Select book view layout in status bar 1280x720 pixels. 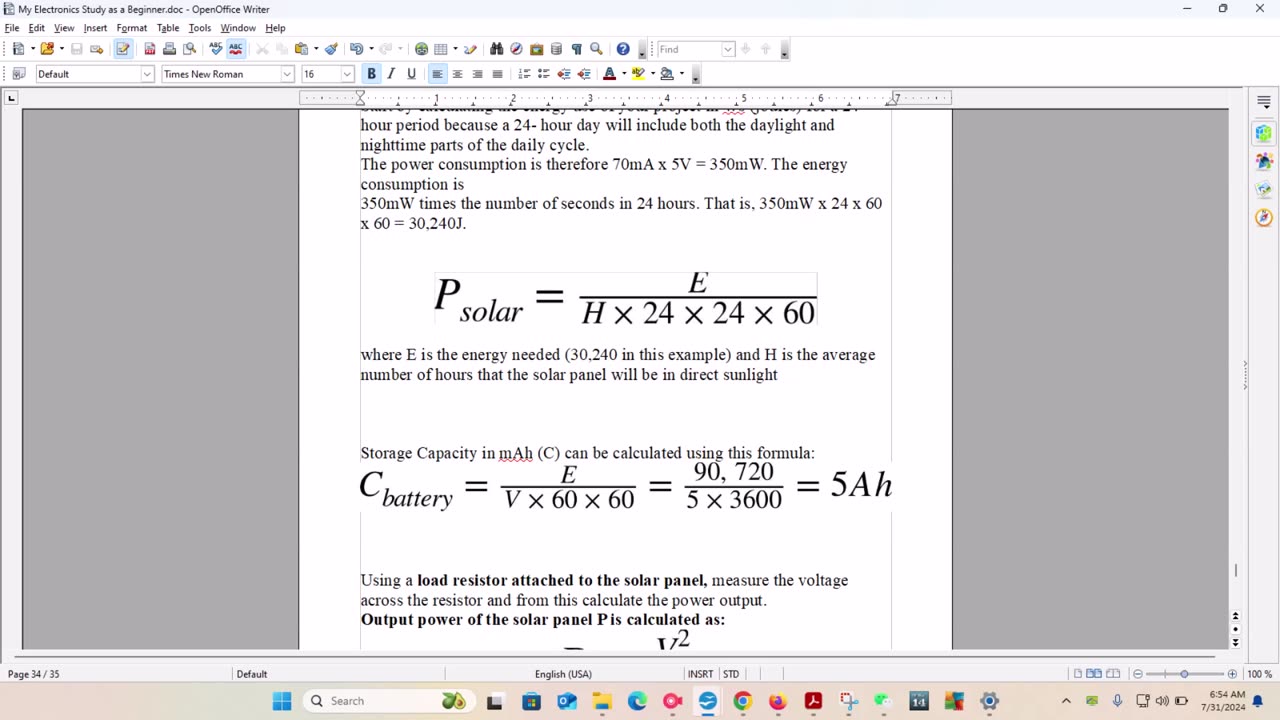point(1112,674)
